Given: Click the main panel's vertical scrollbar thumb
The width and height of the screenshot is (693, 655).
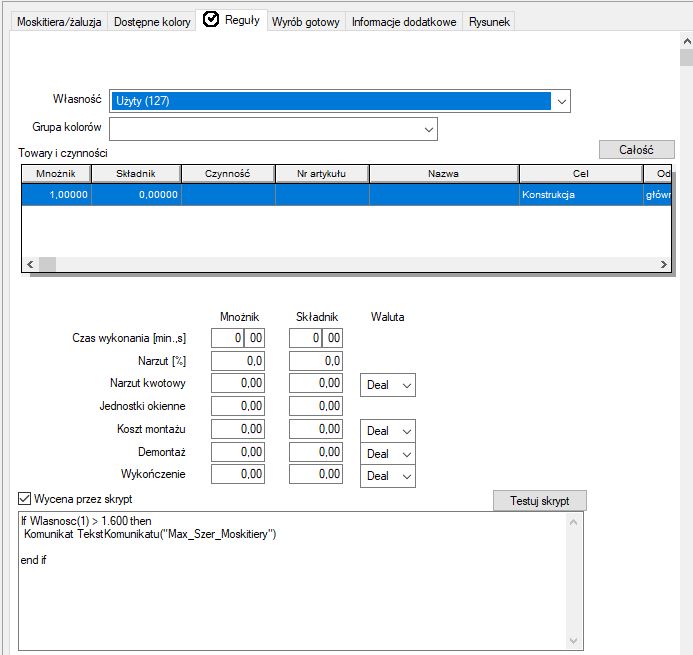Looking at the screenshot, I should (687, 57).
